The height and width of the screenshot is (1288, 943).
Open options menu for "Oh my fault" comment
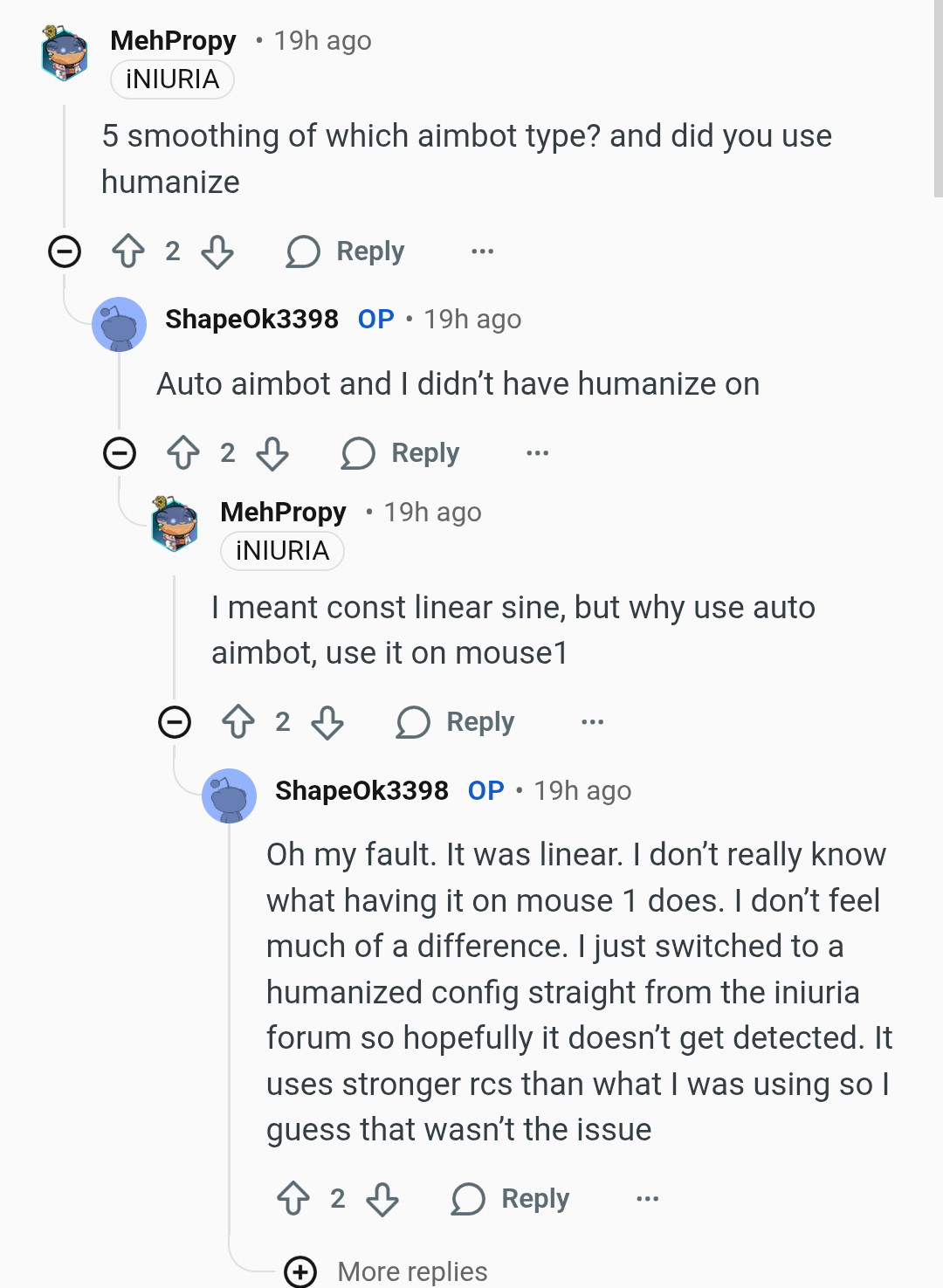coord(647,1199)
